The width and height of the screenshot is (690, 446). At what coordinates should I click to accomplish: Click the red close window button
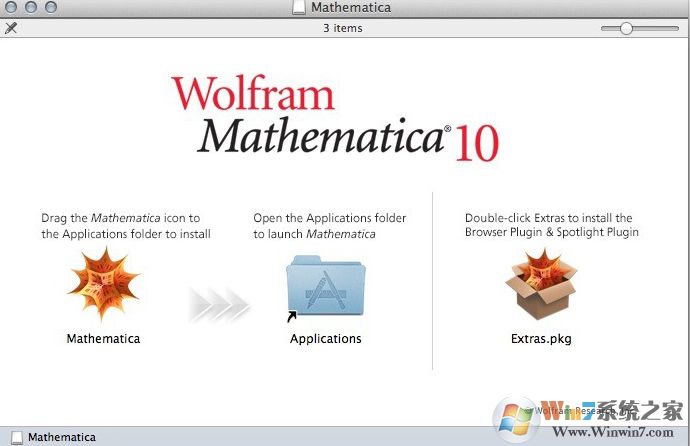[11, 7]
